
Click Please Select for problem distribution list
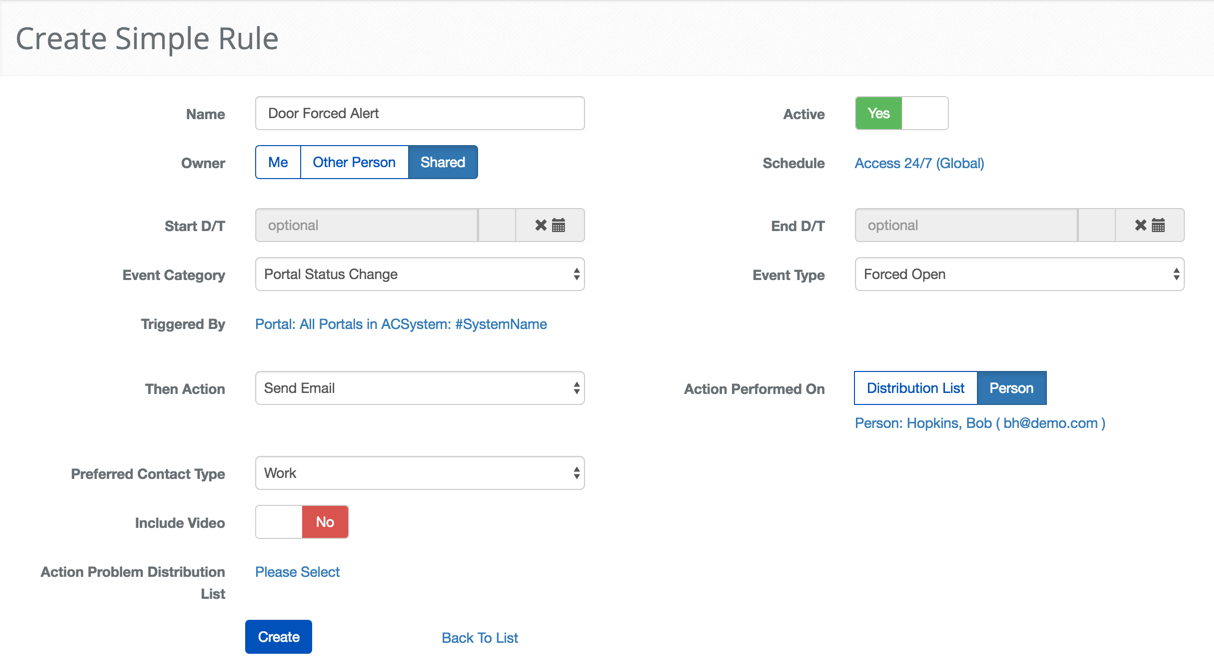(x=297, y=572)
